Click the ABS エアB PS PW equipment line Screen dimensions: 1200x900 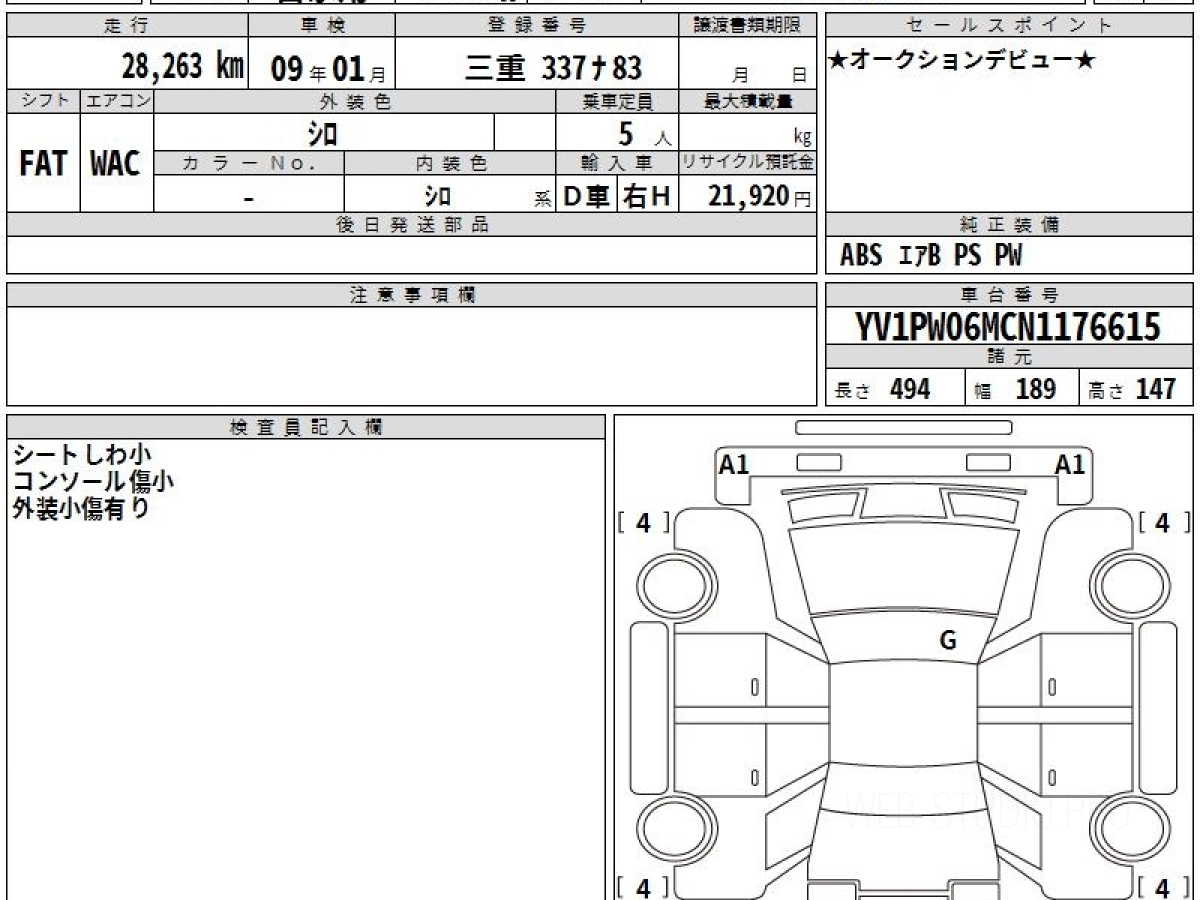point(930,256)
